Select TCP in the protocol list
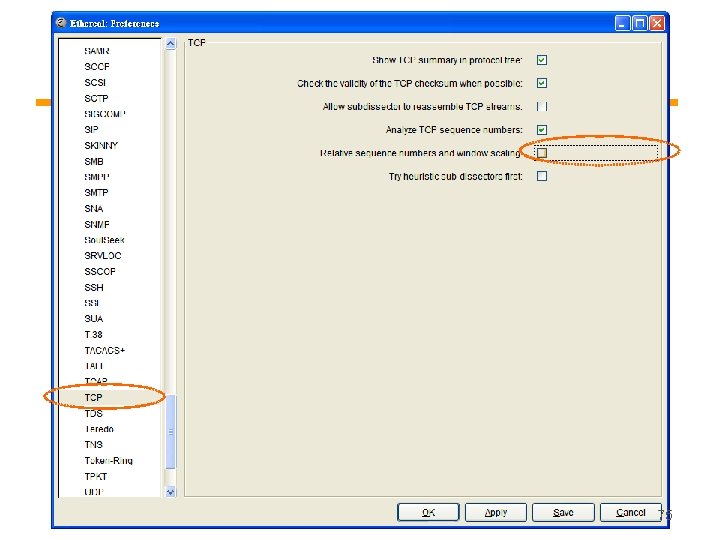The height and width of the screenshot is (540, 720). click(x=93, y=398)
